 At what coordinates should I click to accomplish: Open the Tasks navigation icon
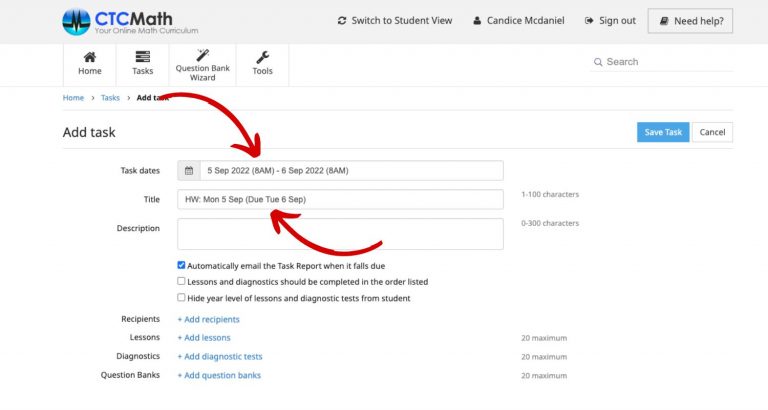tap(143, 64)
